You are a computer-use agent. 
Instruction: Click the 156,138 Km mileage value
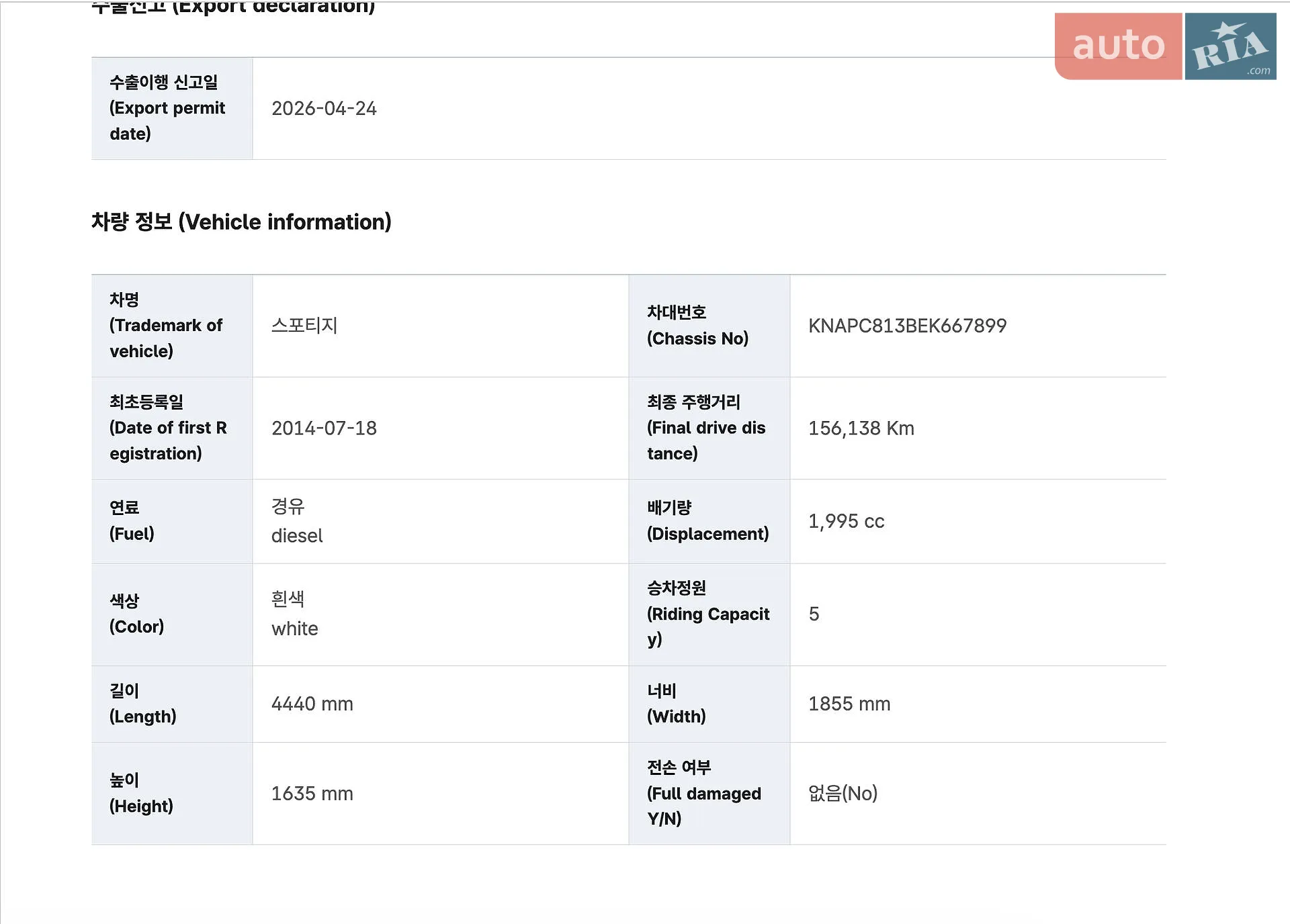[861, 428]
